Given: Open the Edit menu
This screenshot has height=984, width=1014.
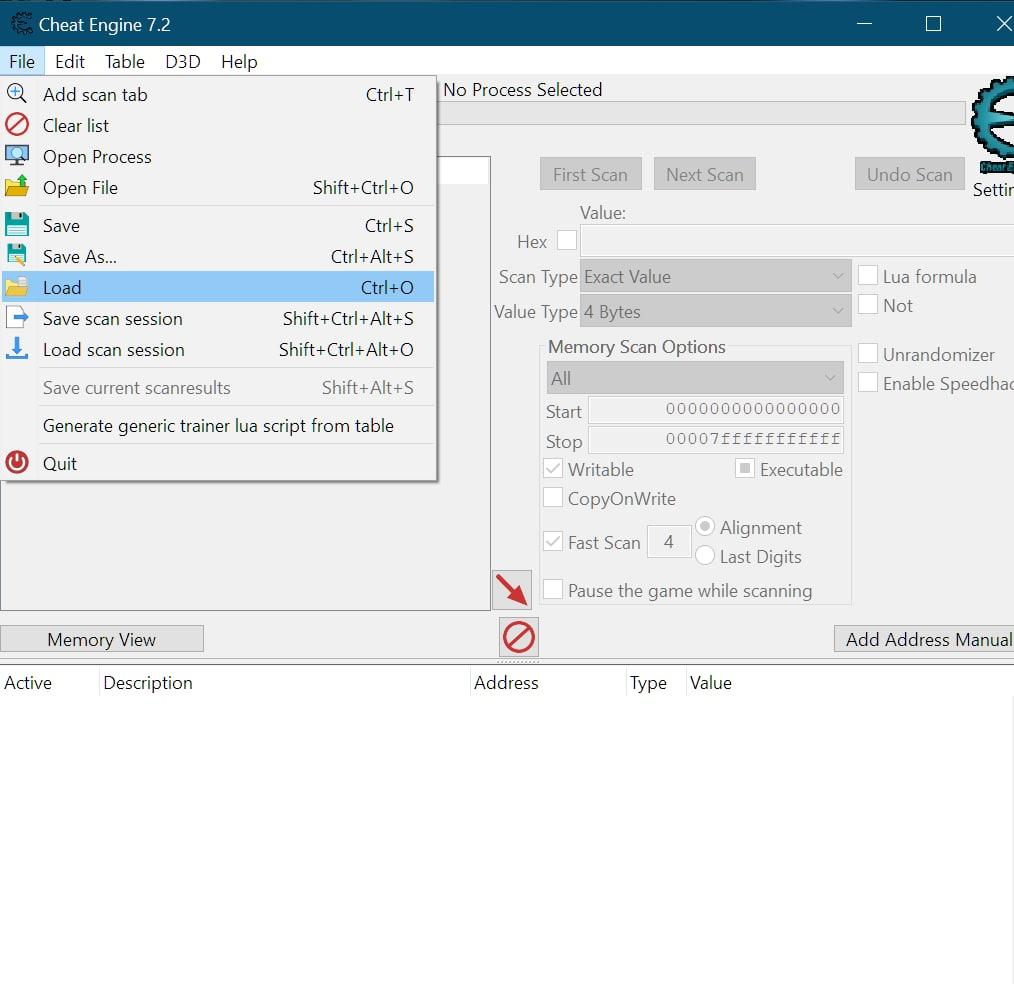Looking at the screenshot, I should pos(70,61).
